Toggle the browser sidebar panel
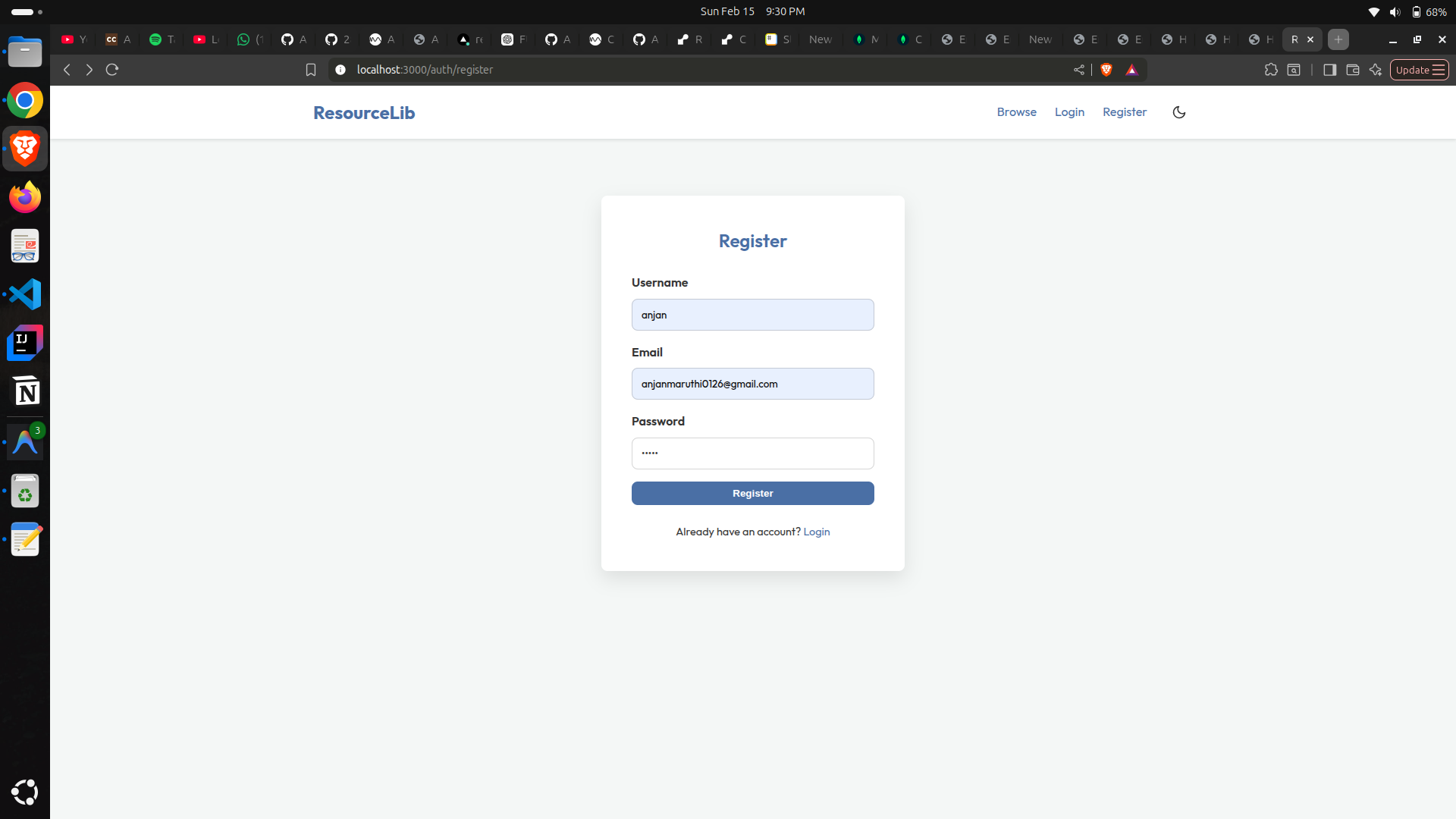This screenshot has height=819, width=1456. click(1329, 70)
